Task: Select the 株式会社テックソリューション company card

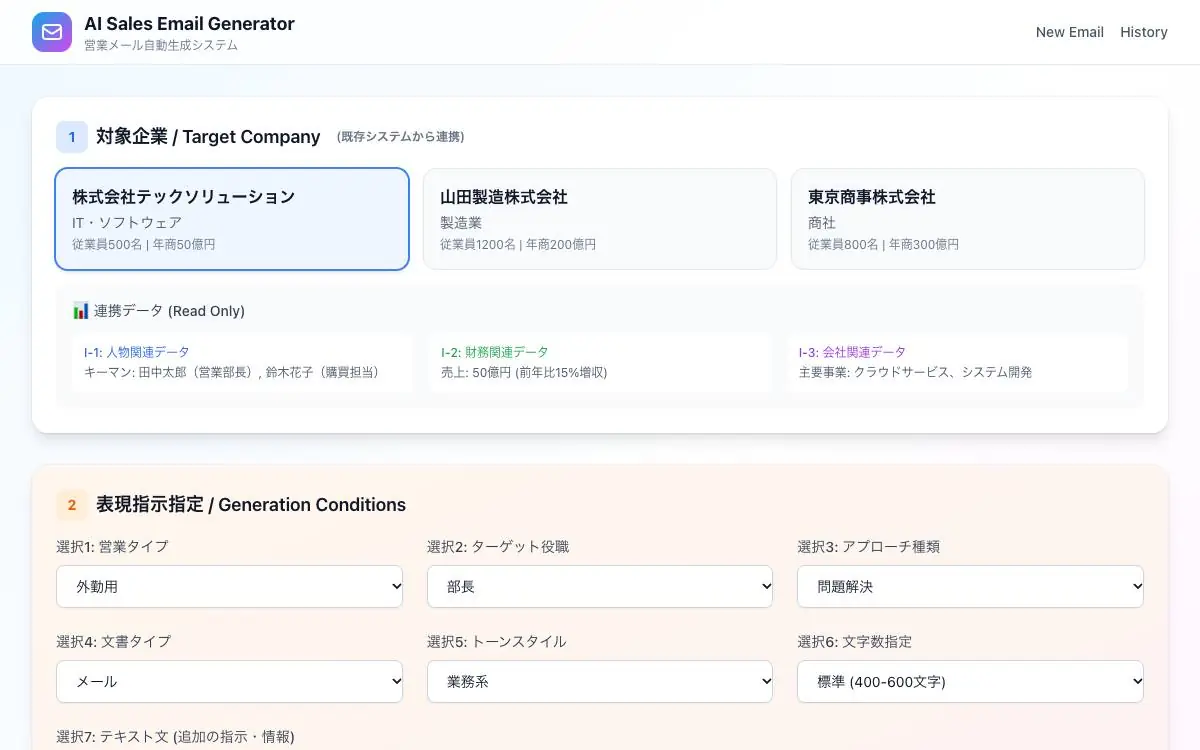Action: tap(232, 219)
